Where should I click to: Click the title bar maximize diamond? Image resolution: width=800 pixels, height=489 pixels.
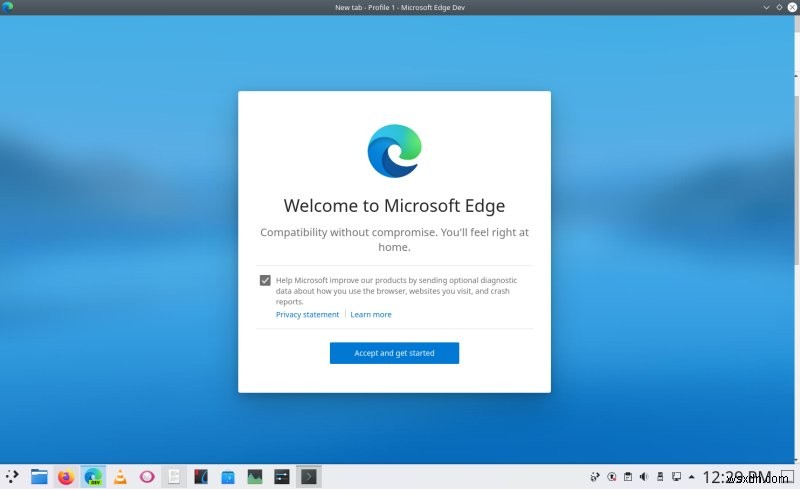(779, 7)
